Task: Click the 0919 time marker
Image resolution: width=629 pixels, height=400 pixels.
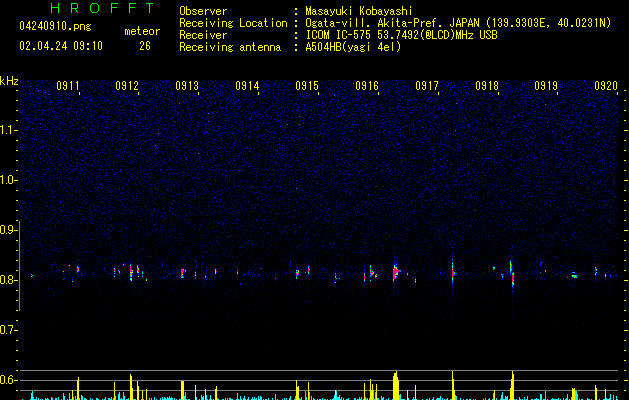Action: tap(546, 86)
